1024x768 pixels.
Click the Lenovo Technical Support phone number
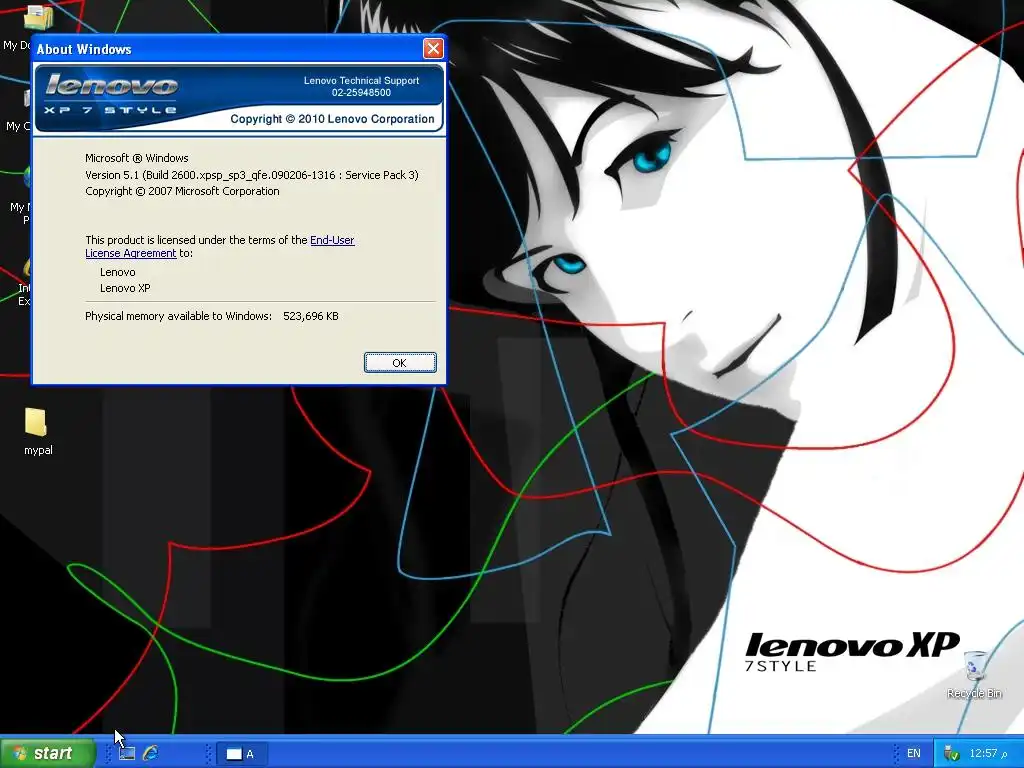pos(361,93)
